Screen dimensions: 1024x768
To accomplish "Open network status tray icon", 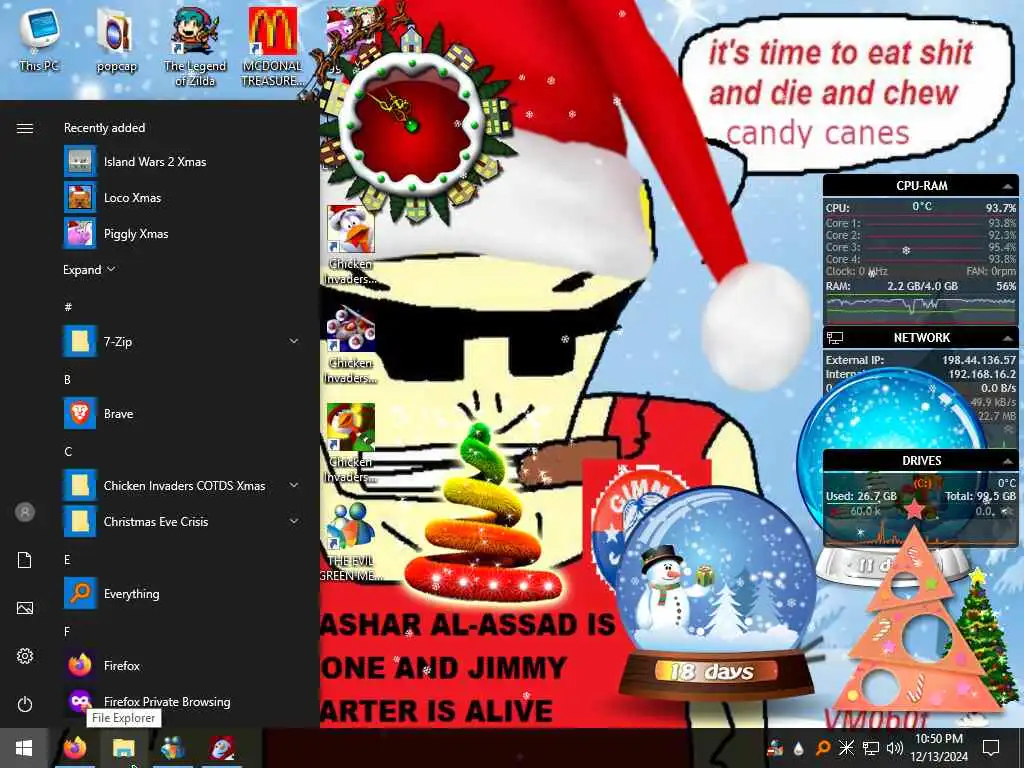I will [871, 748].
